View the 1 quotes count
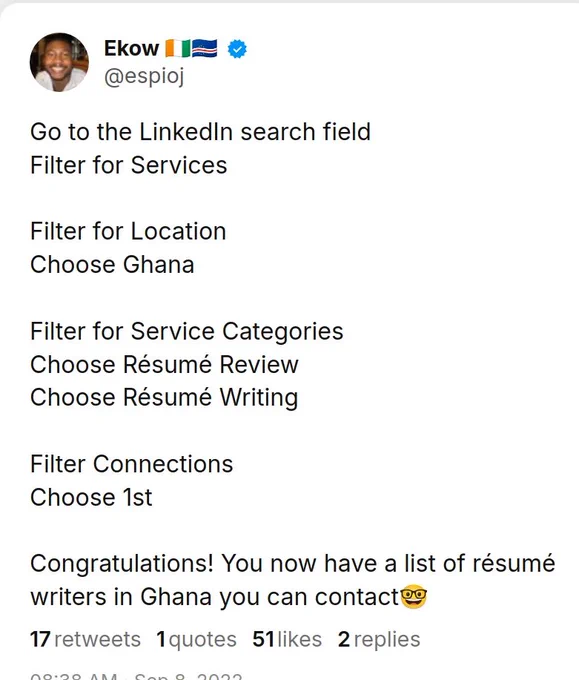Screen dimensions: 579x680 tap(196, 639)
